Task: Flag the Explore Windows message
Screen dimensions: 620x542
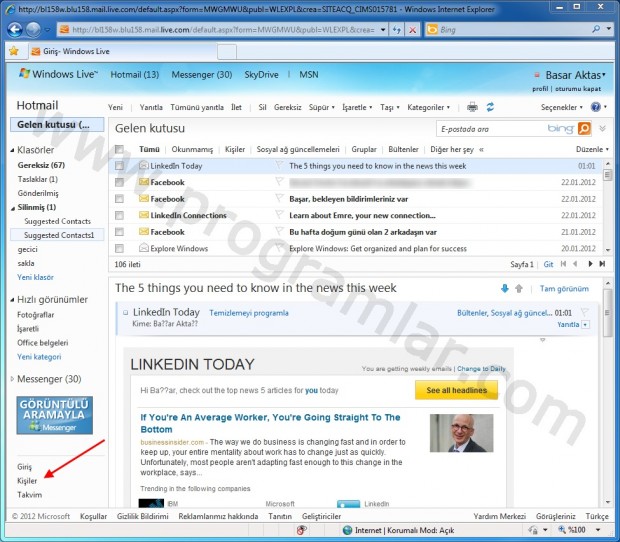Action: (279, 248)
